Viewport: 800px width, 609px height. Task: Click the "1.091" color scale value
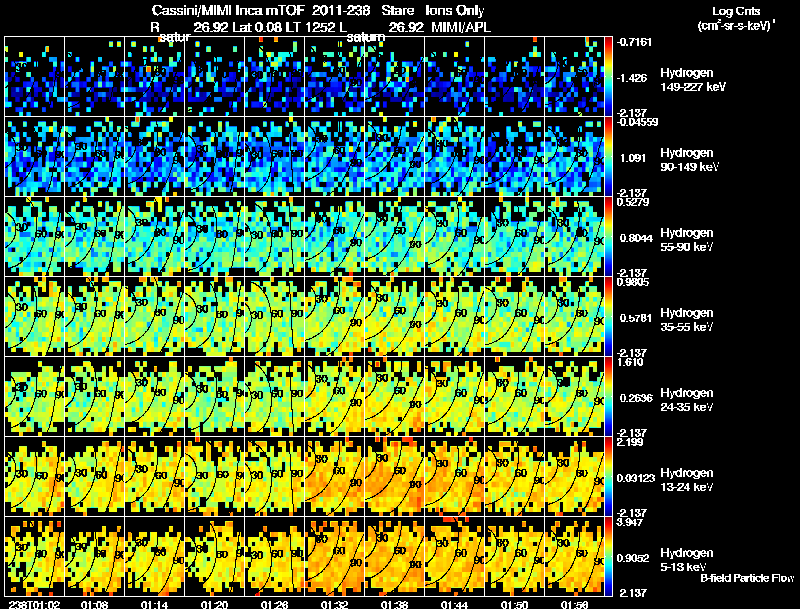pyautogui.click(x=633, y=158)
